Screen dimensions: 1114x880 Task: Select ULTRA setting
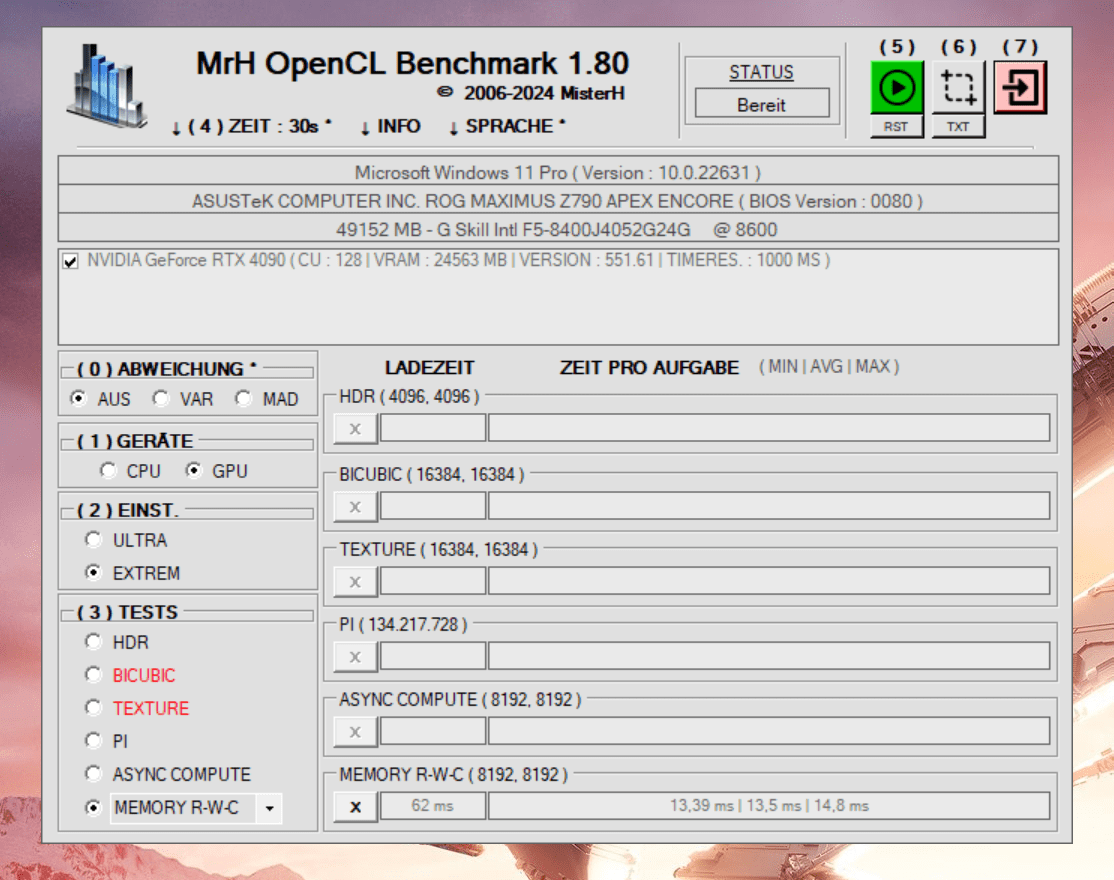coord(93,540)
